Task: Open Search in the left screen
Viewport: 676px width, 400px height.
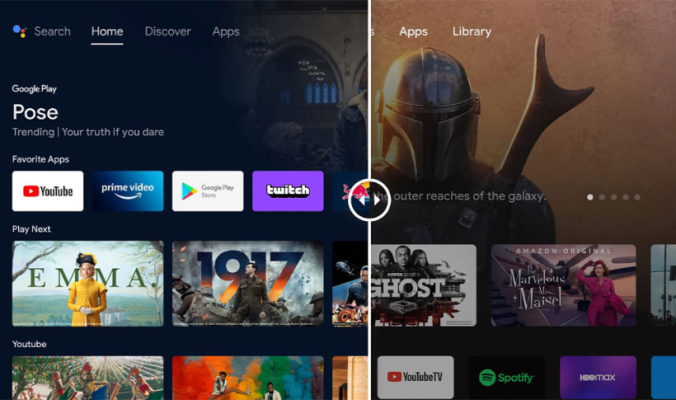Action: pyautogui.click(x=52, y=31)
